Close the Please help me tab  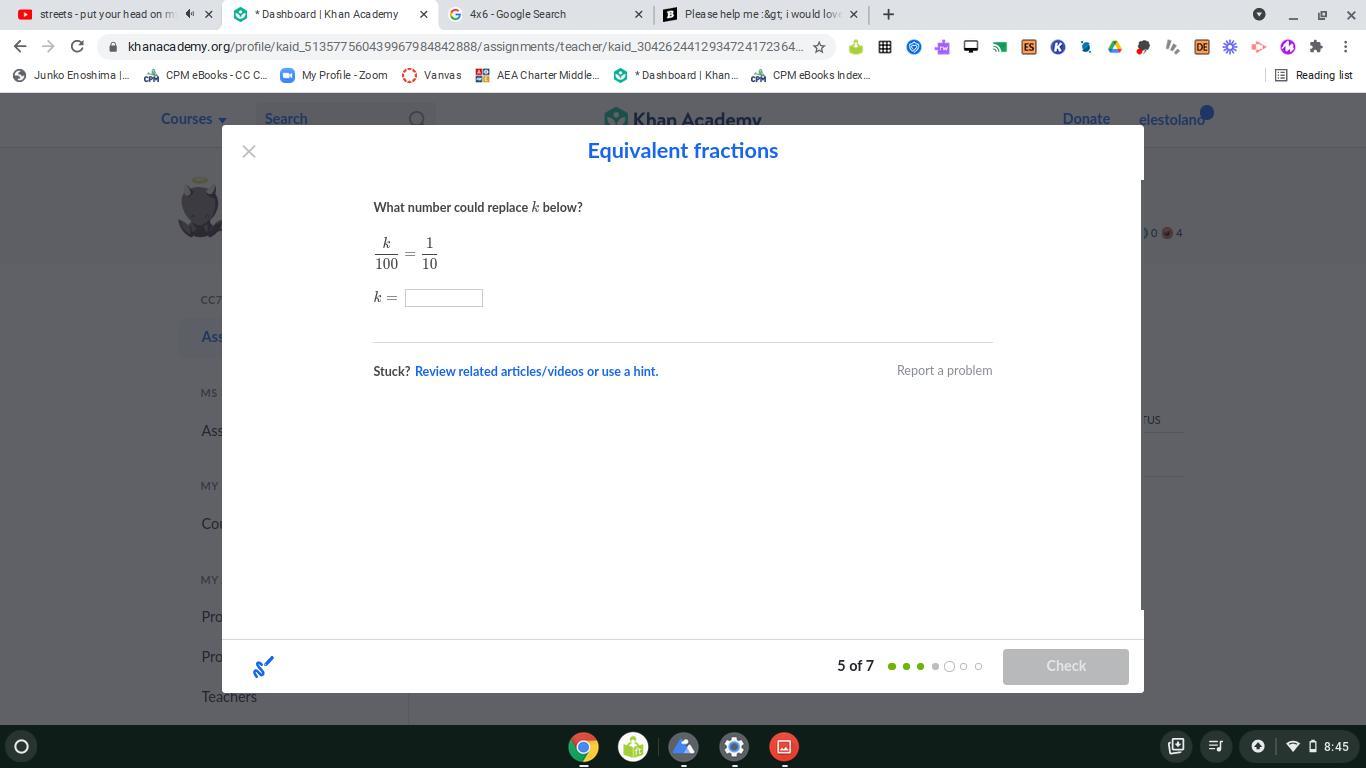853,14
